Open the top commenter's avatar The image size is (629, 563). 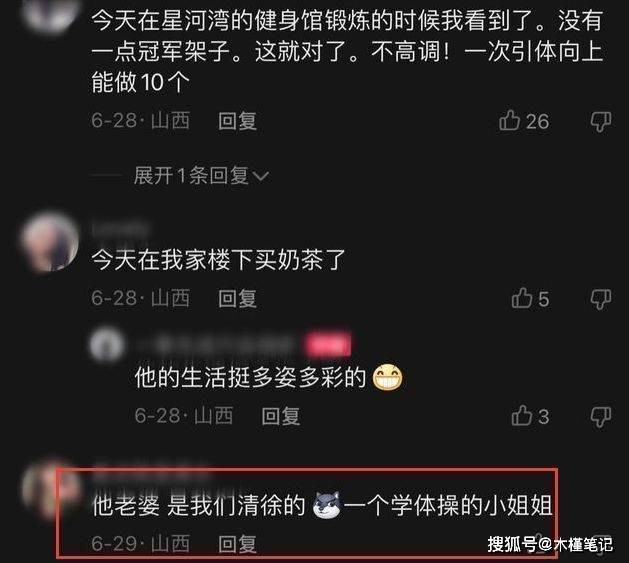(x=50, y=14)
